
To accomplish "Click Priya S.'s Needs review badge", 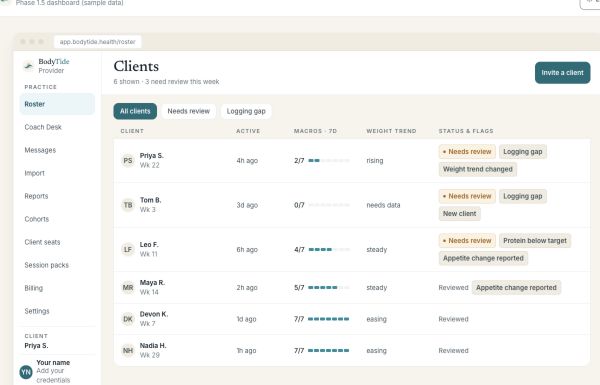I will (467, 152).
